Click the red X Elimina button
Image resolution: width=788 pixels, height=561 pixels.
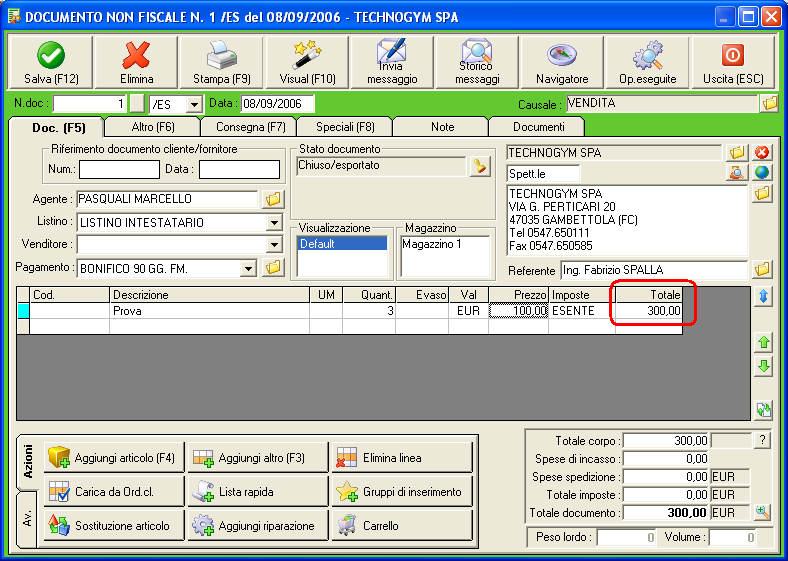pos(136,62)
